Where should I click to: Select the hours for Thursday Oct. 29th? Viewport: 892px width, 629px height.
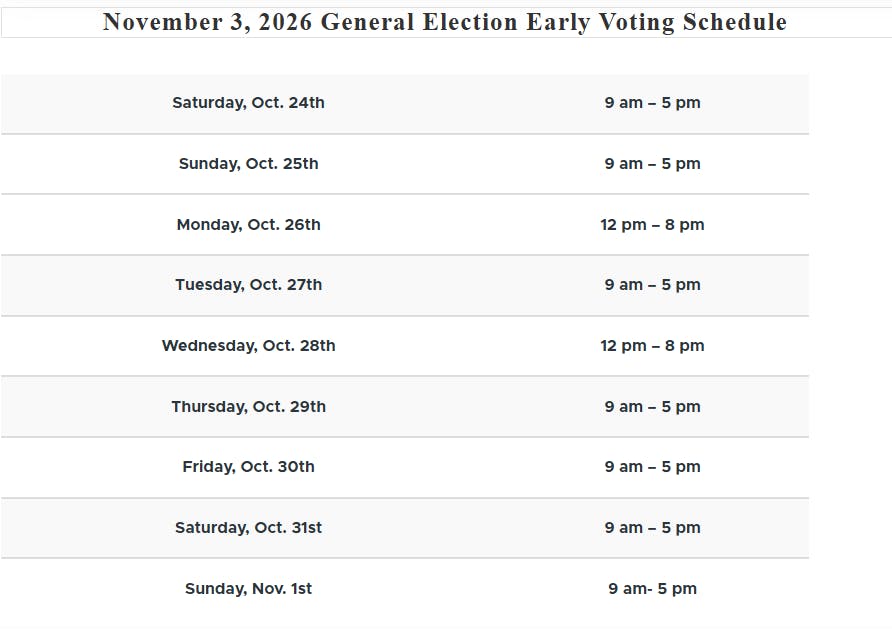[x=653, y=407]
